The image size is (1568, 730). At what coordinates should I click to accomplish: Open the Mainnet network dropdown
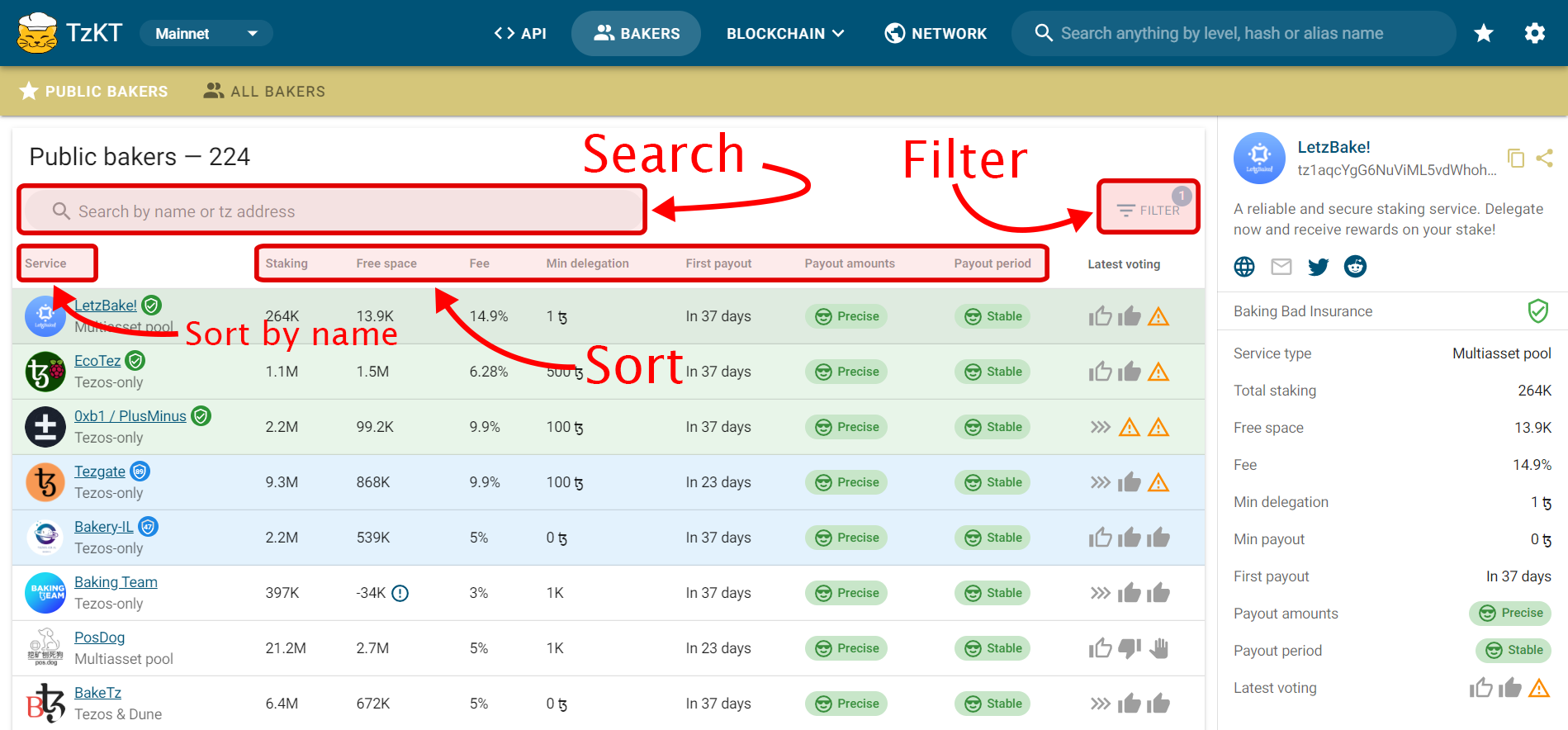[206, 33]
